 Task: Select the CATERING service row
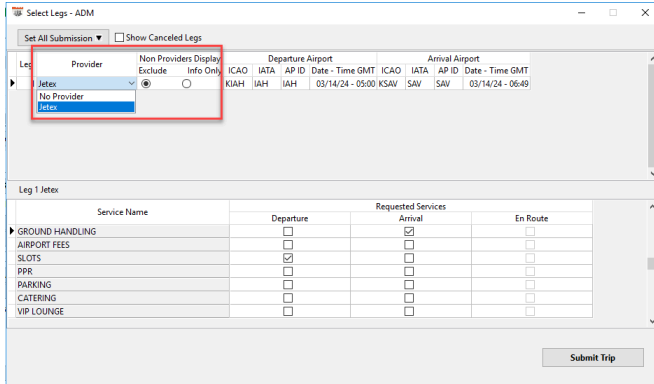[x=122, y=298]
